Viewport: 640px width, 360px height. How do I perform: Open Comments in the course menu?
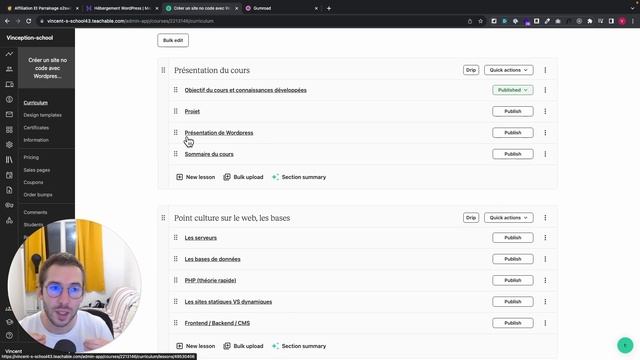[x=35, y=212]
